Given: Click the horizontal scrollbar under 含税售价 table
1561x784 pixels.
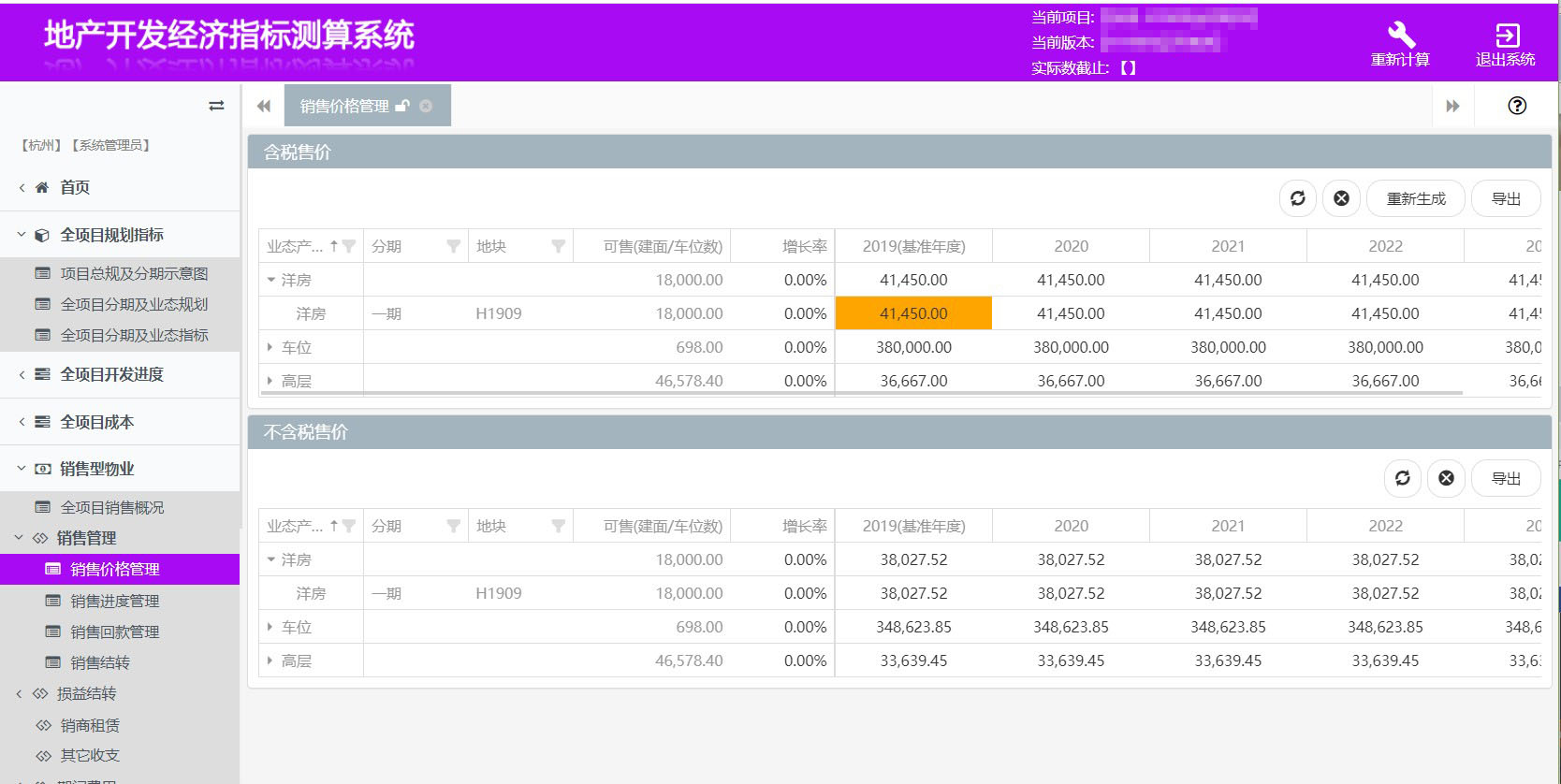Looking at the screenshot, I should tap(861, 393).
